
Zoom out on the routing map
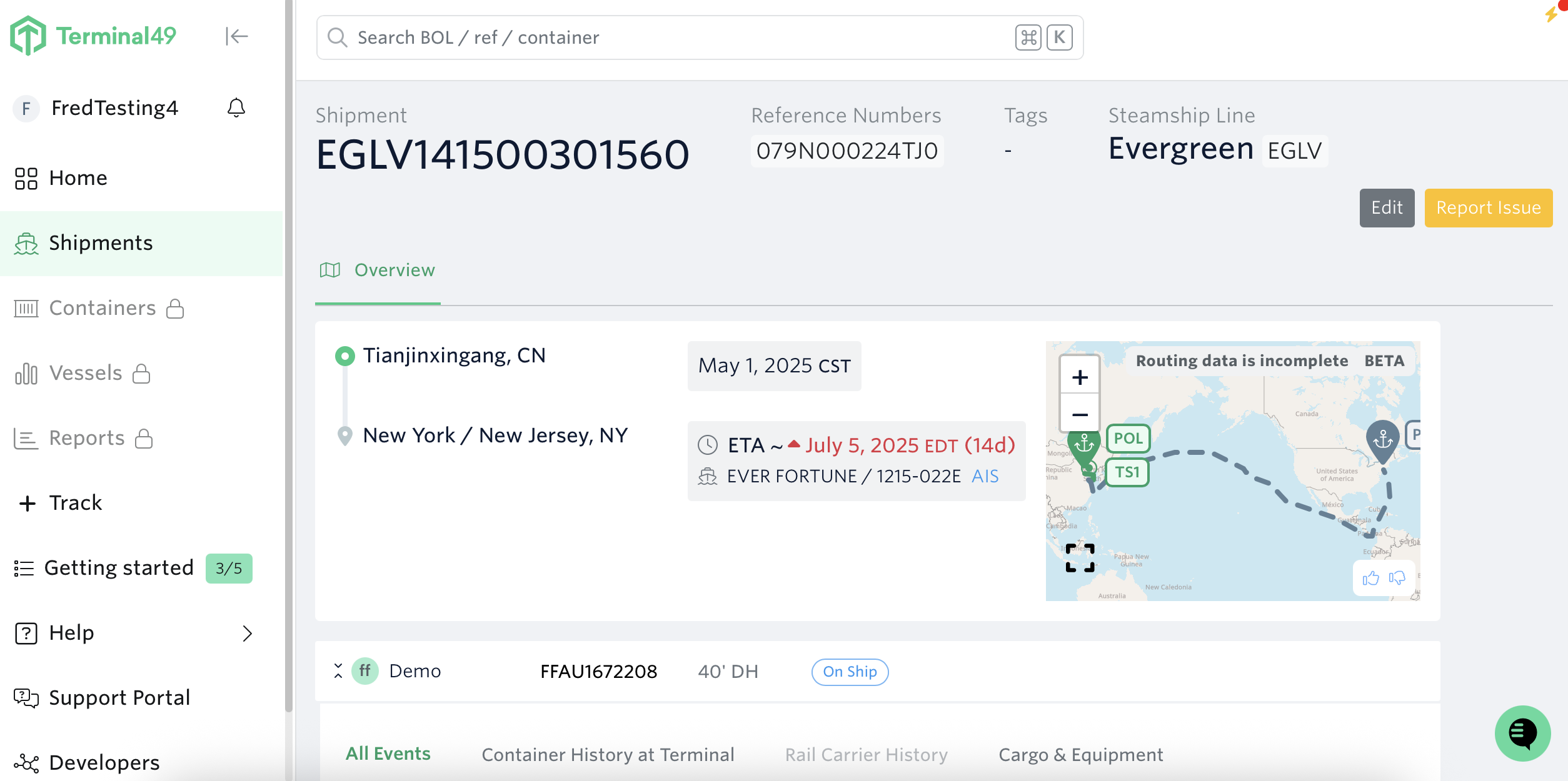1080,414
